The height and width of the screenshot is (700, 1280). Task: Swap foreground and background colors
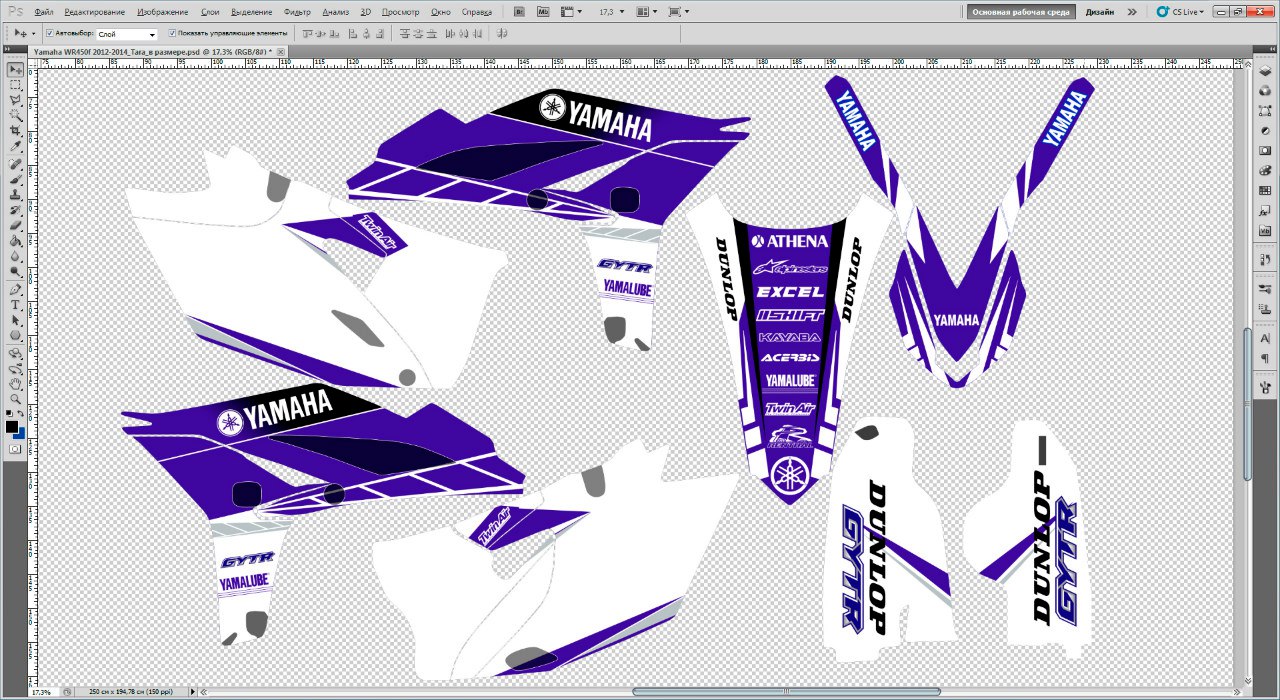[22, 413]
